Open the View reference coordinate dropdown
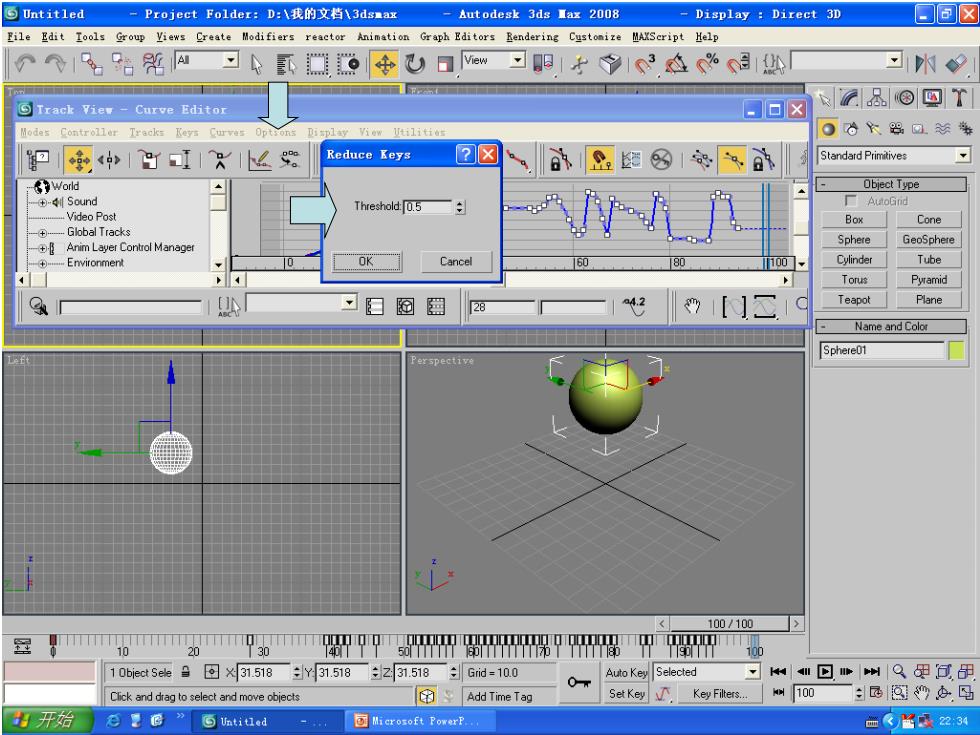This screenshot has width=980, height=735. (518, 60)
